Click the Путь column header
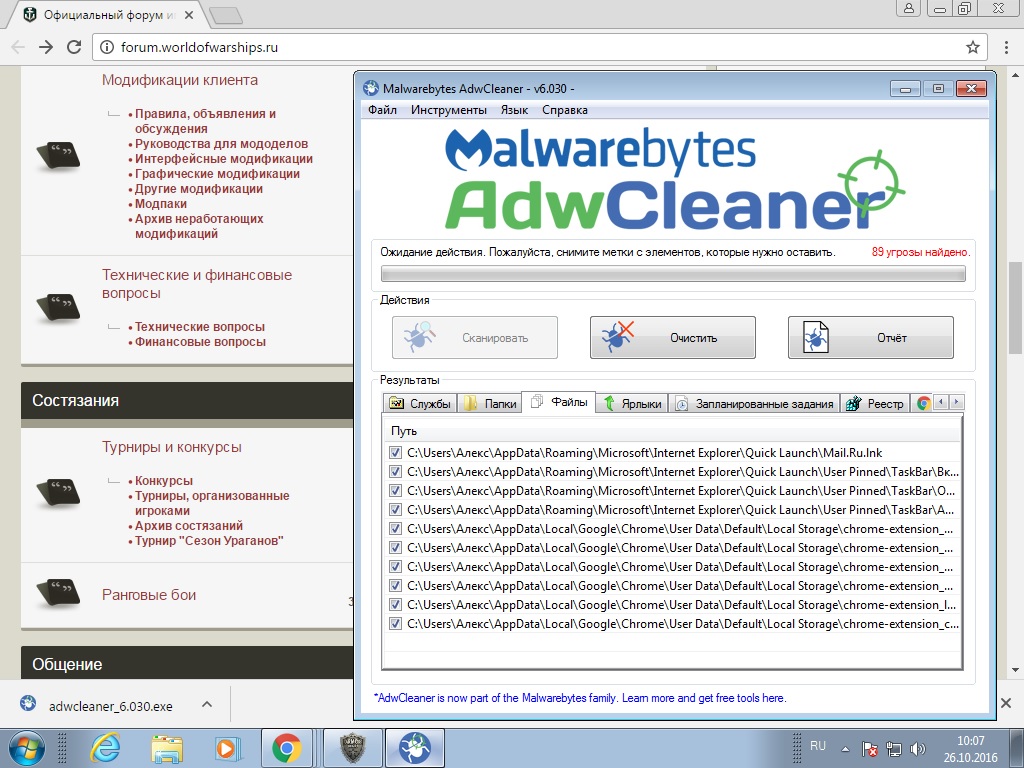 (x=671, y=431)
